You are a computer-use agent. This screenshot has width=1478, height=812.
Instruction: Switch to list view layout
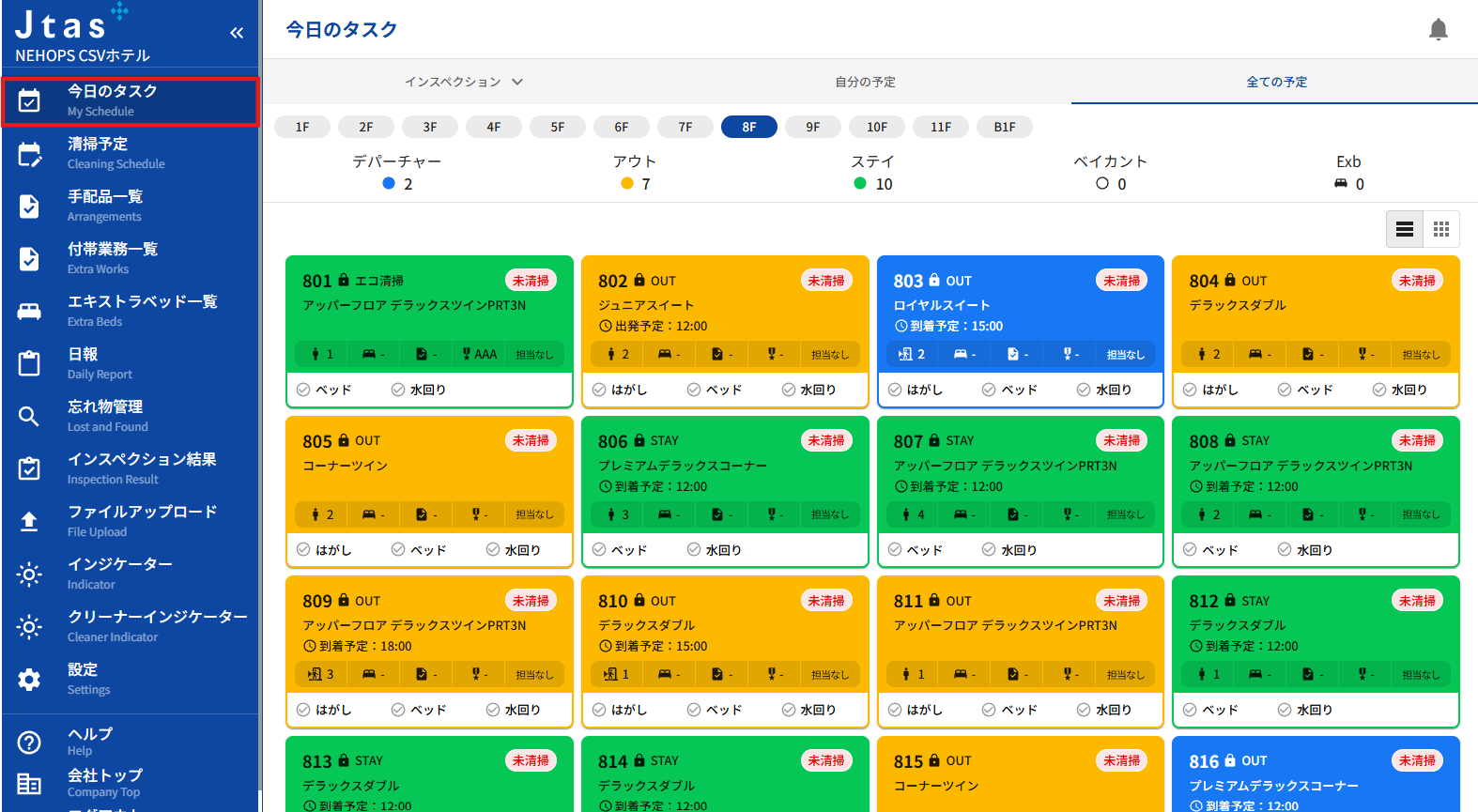pyautogui.click(x=1405, y=229)
